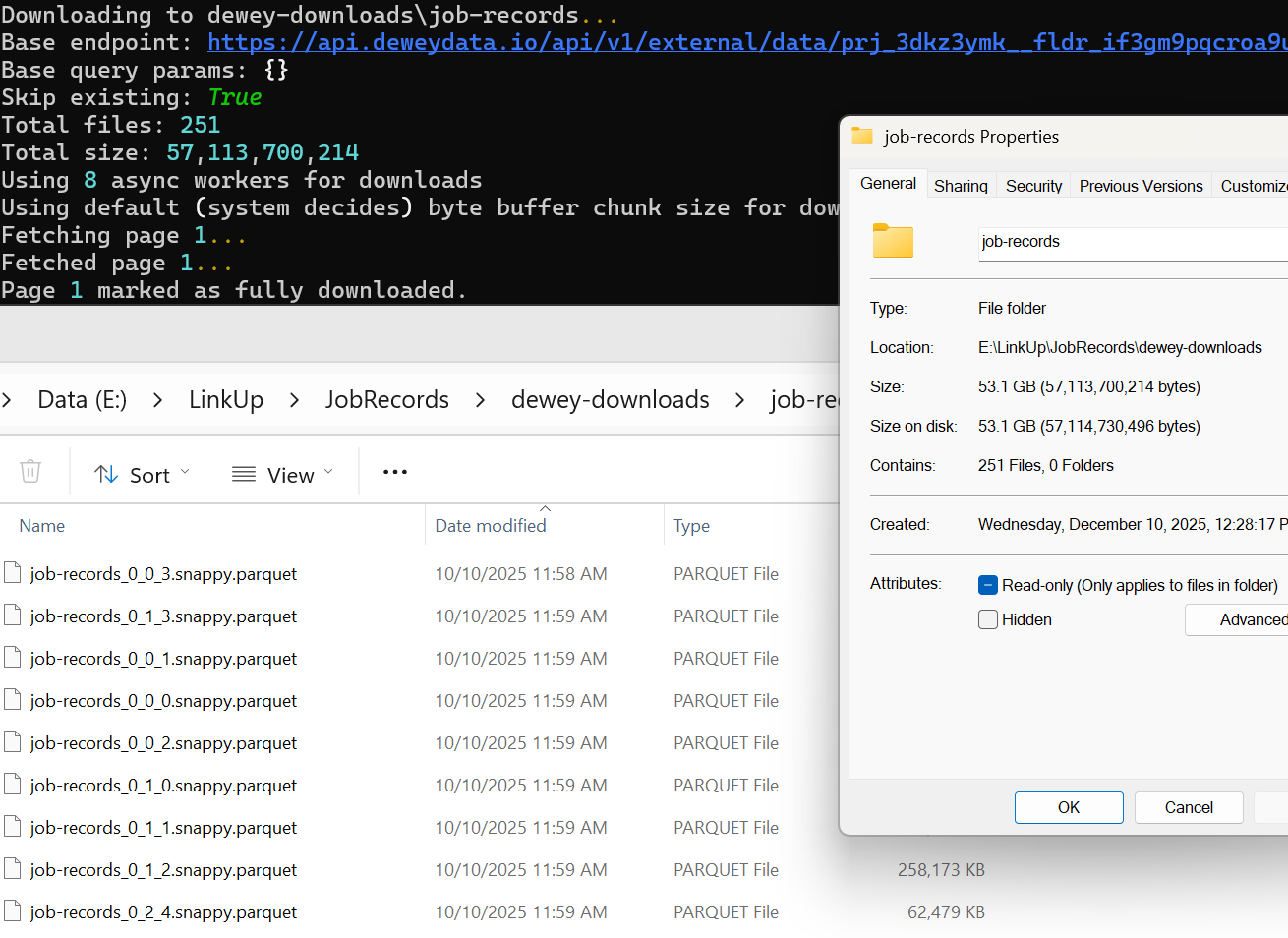Screen dimensions: 1288x938
Task: Select file job-records_0_1_3.snappy.parquet
Action: coord(163,616)
